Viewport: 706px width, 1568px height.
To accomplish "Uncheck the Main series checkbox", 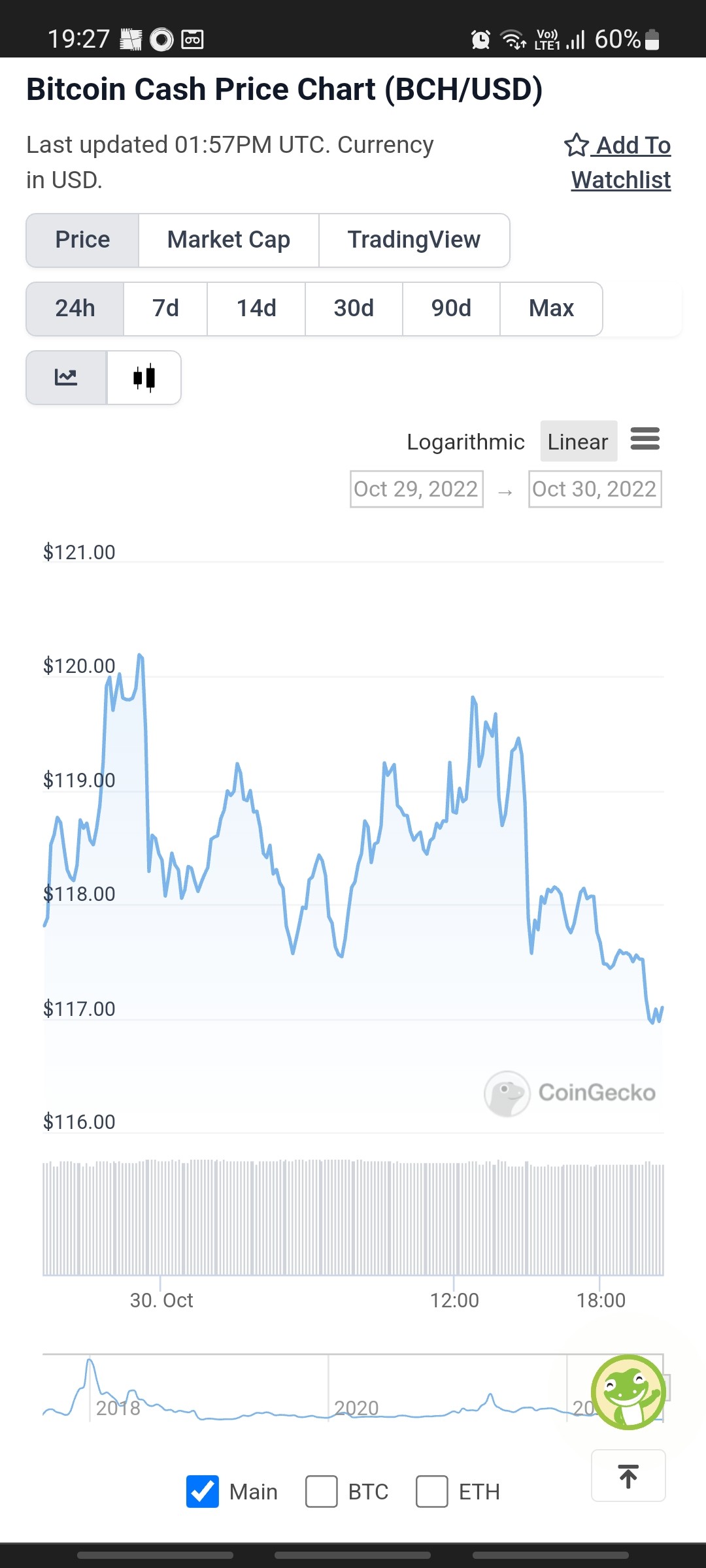I will point(203,1492).
